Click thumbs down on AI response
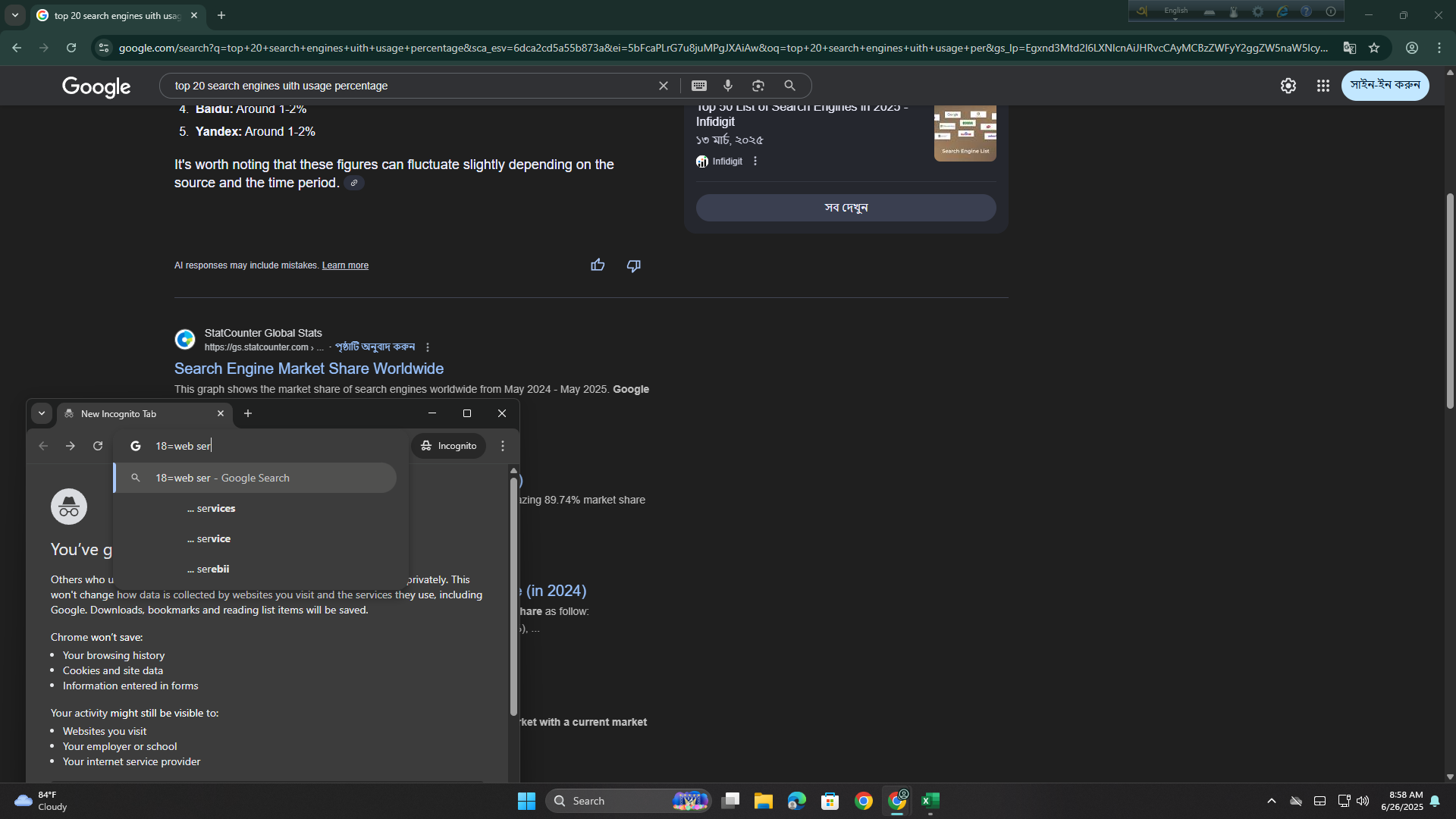The image size is (1456, 819). [x=634, y=265]
